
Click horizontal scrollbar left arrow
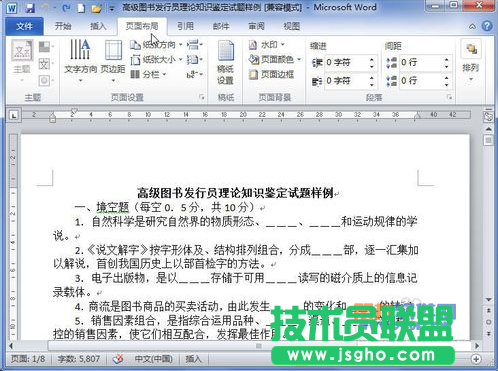11,346
